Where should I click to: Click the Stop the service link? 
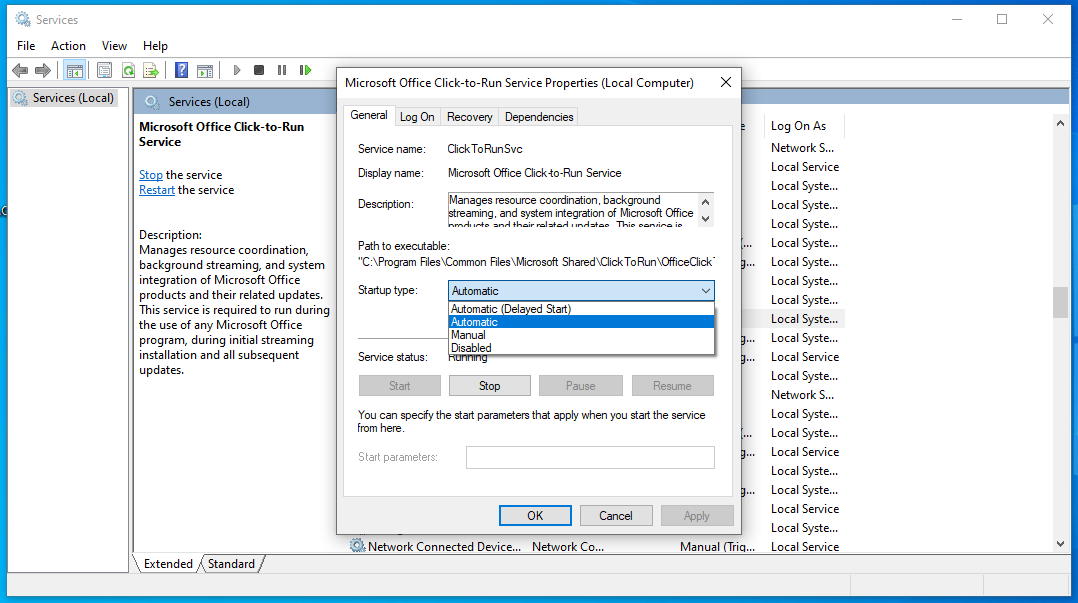pos(151,175)
